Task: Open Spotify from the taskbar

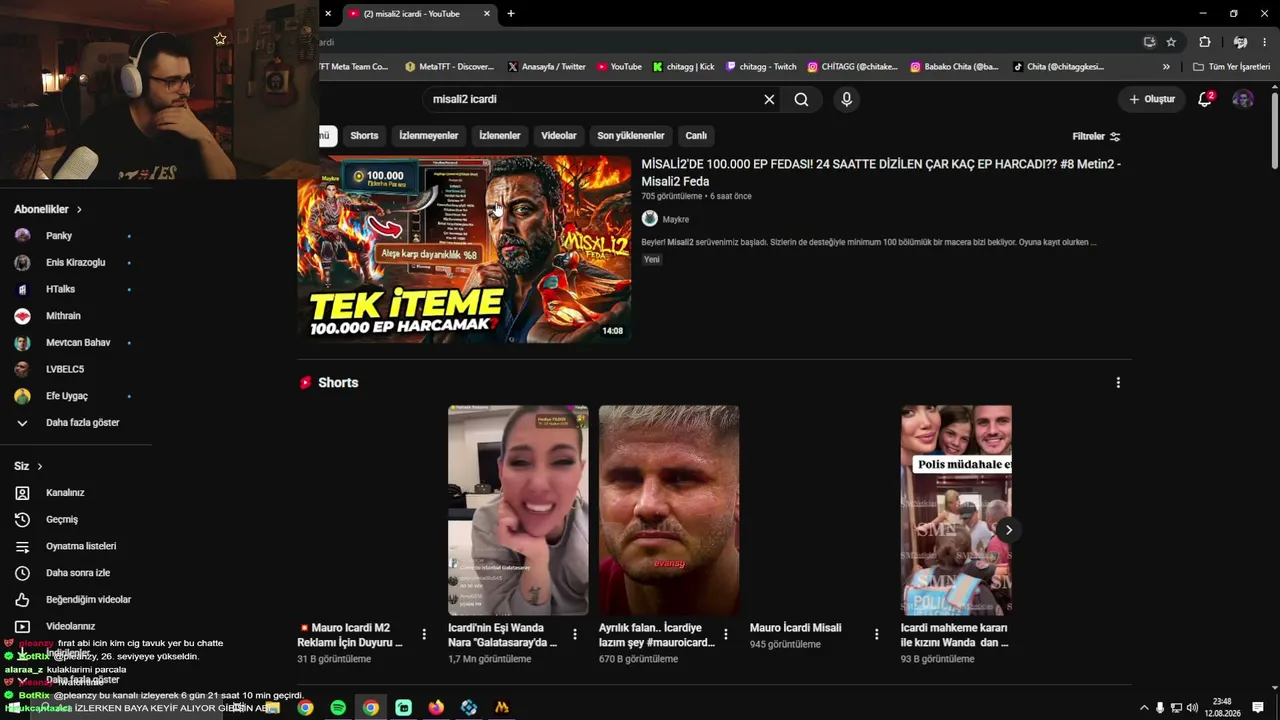Action: tap(338, 707)
